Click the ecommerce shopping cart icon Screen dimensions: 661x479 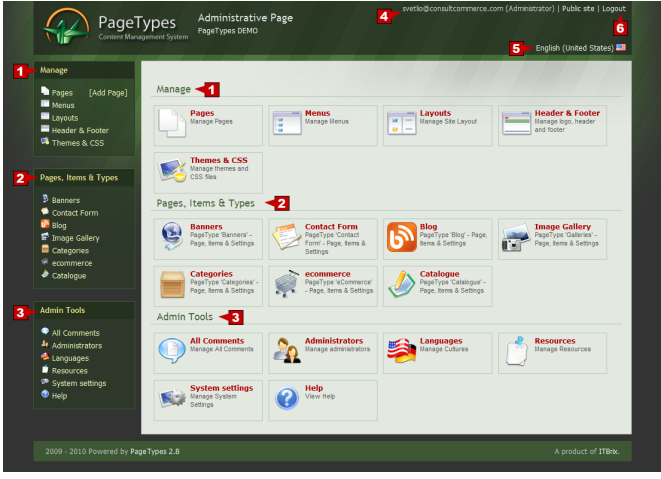[287, 283]
